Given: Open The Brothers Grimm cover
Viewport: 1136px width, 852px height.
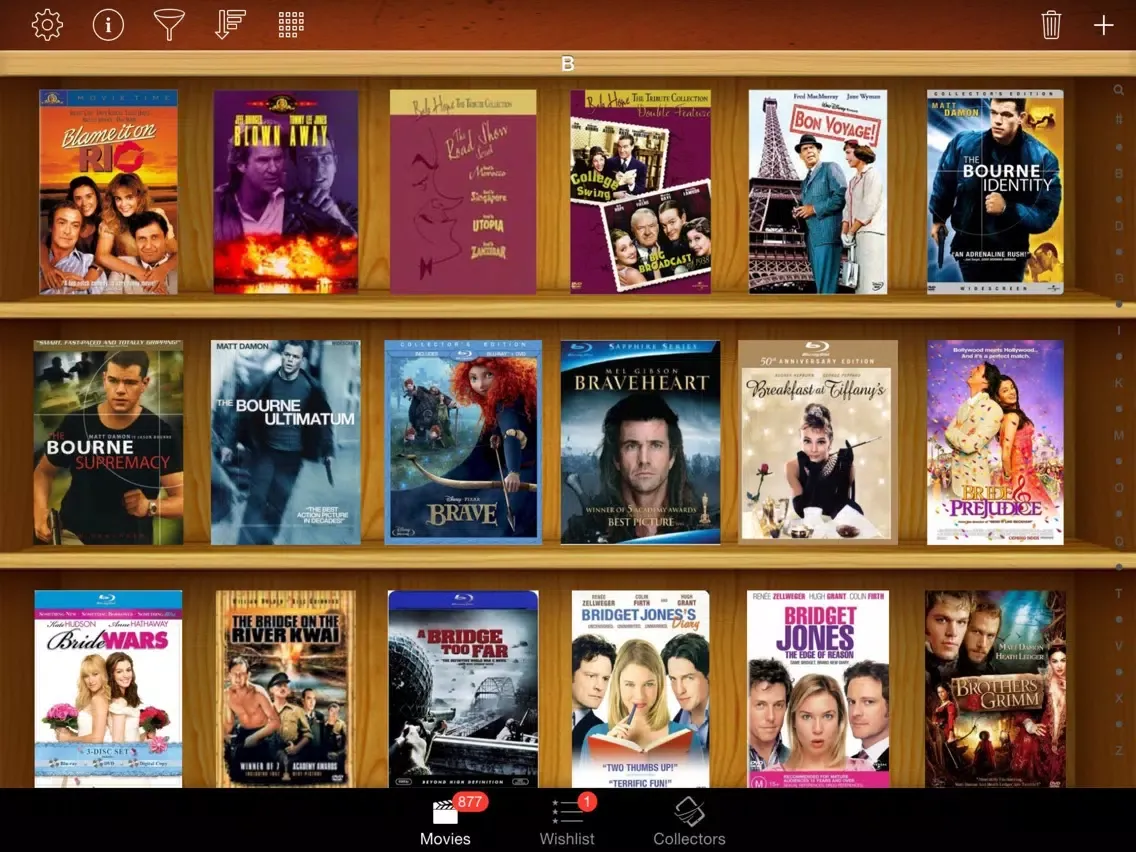Looking at the screenshot, I should (995, 689).
